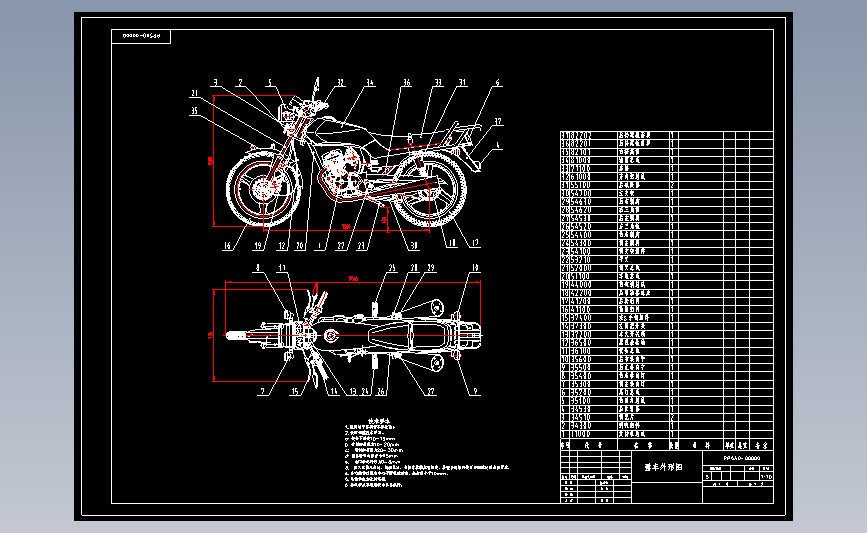Viewport: 867px width, 533px height.
Task: Click callout number 16 below the front wheel
Action: point(227,245)
